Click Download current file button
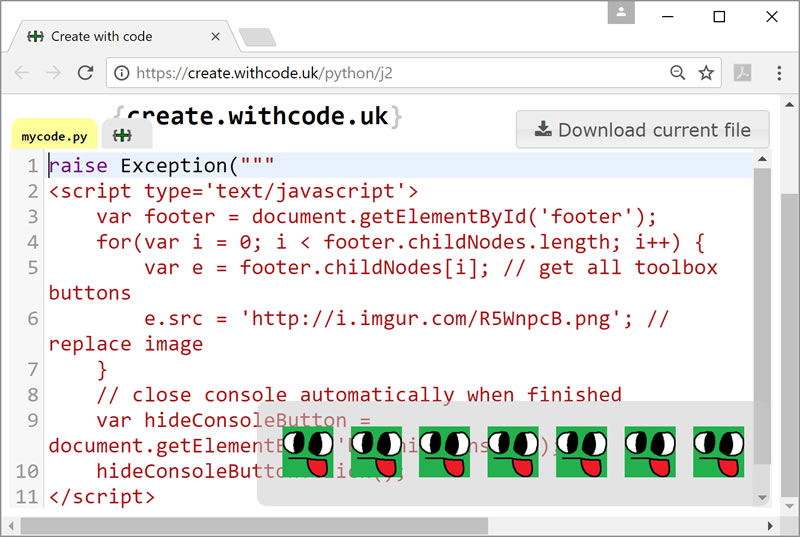Screen dimensions: 800x537 (x=642, y=130)
